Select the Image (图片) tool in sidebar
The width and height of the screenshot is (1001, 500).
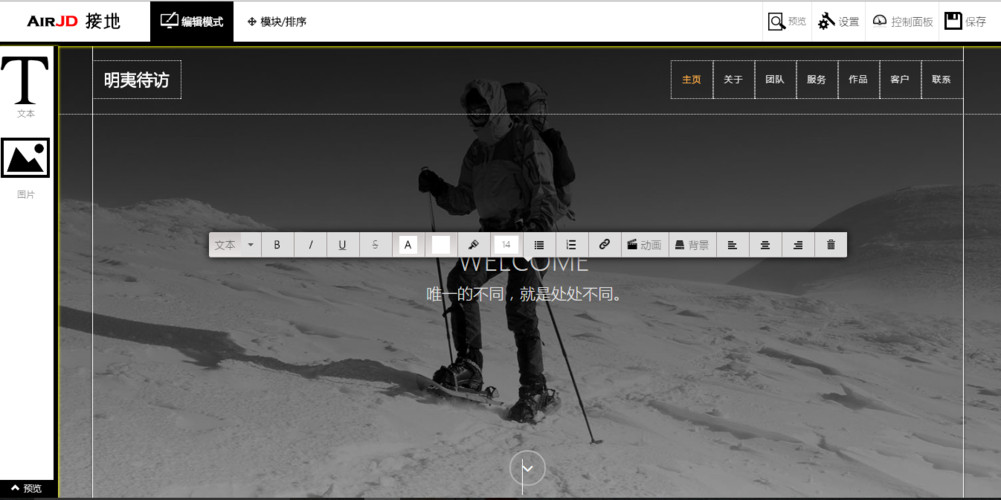pos(26,167)
